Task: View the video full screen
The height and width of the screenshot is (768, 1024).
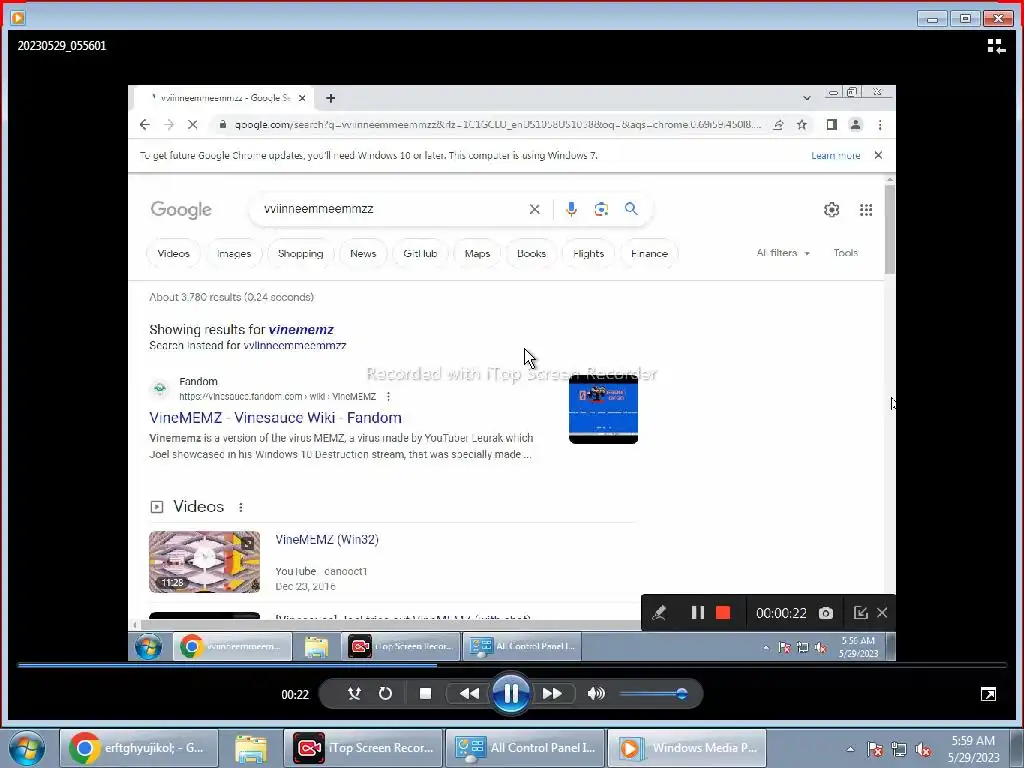Action: click(x=989, y=694)
